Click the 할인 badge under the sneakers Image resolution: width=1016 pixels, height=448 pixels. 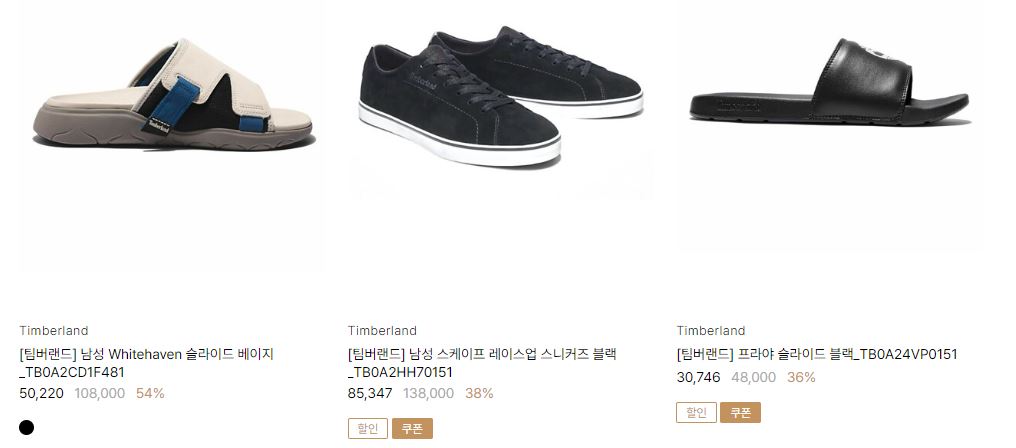pyautogui.click(x=367, y=429)
